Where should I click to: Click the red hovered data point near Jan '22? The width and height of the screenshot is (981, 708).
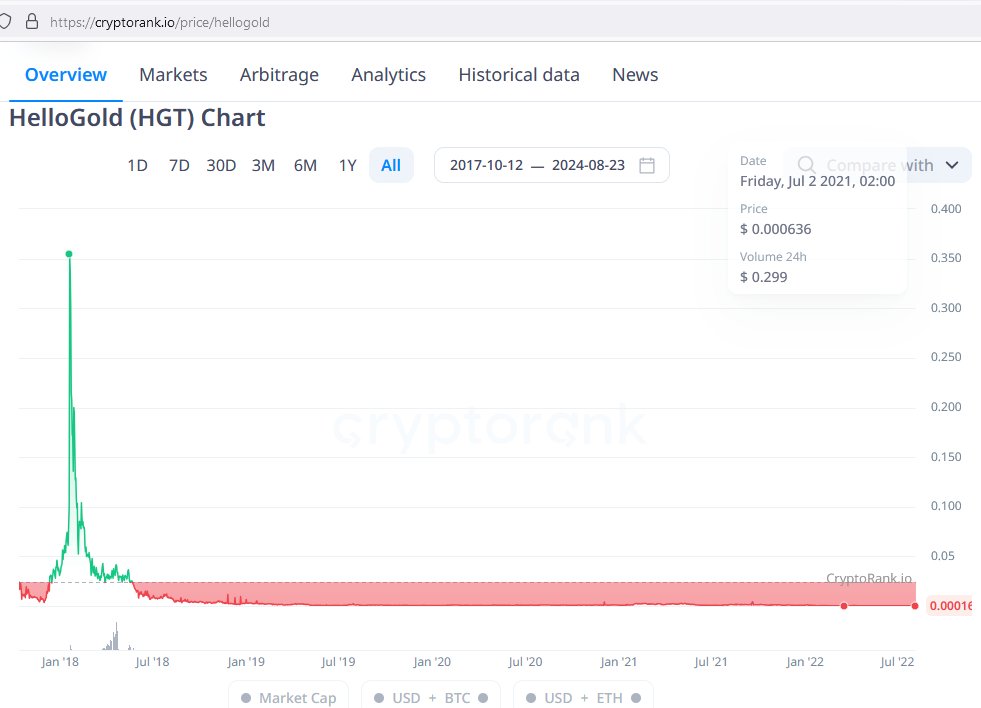click(x=844, y=606)
